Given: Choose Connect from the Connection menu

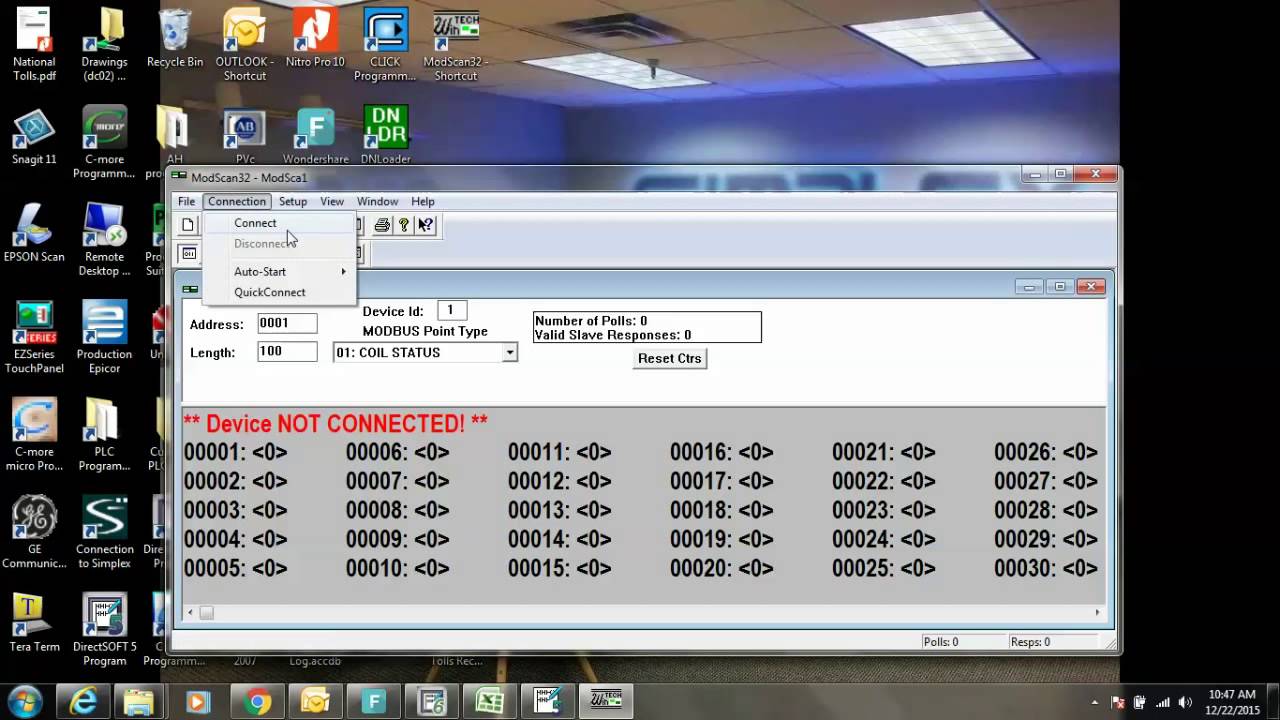Looking at the screenshot, I should click(x=279, y=223).
